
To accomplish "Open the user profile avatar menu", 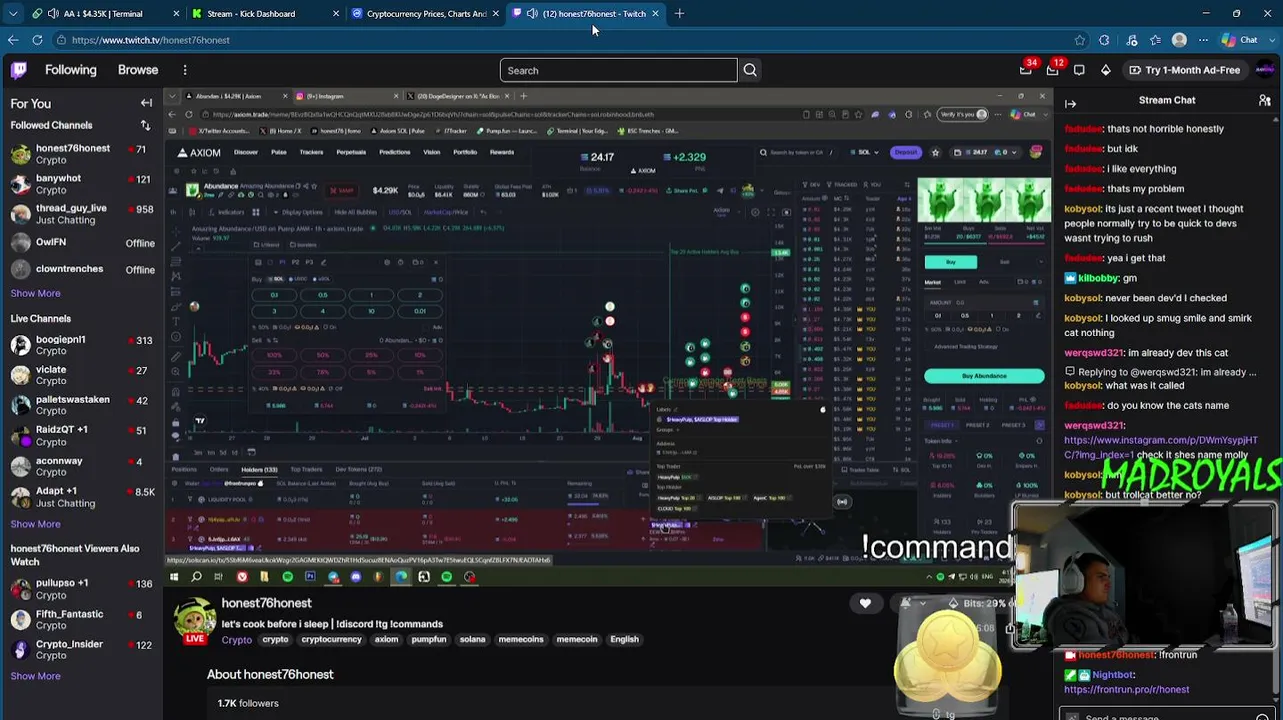I will (x=1265, y=70).
